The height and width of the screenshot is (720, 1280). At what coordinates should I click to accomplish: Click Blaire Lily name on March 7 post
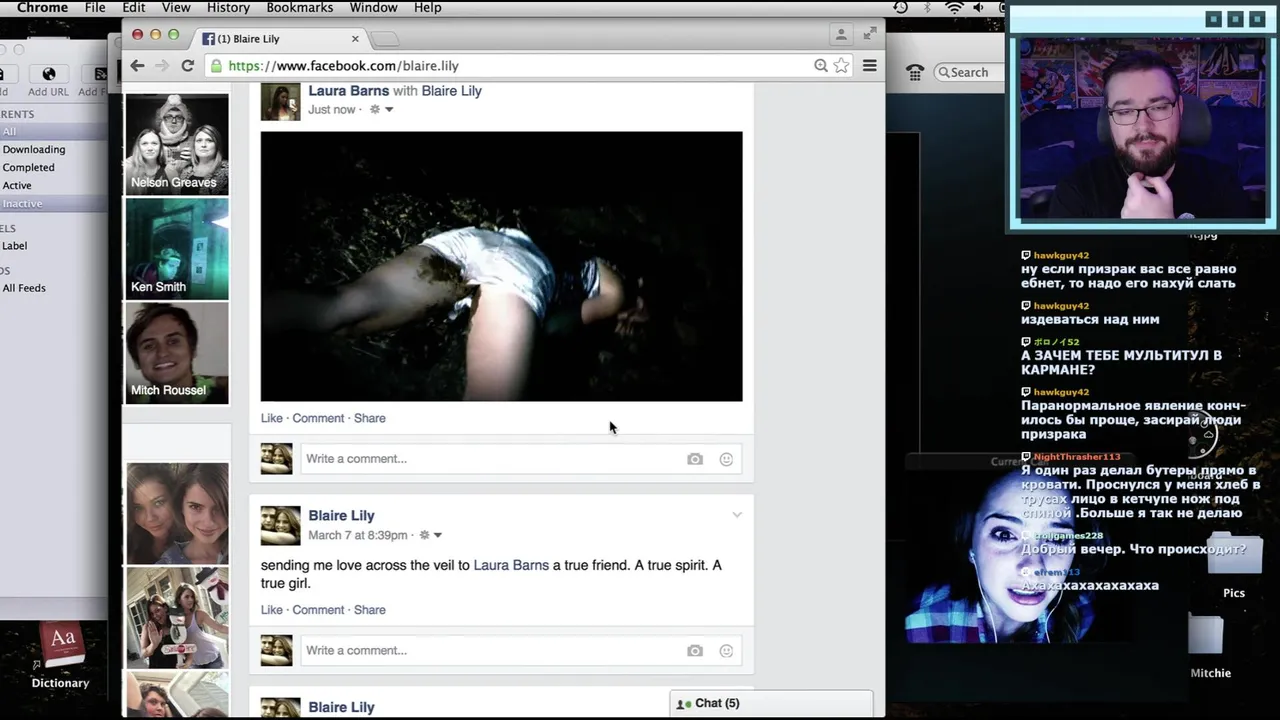tap(341, 516)
